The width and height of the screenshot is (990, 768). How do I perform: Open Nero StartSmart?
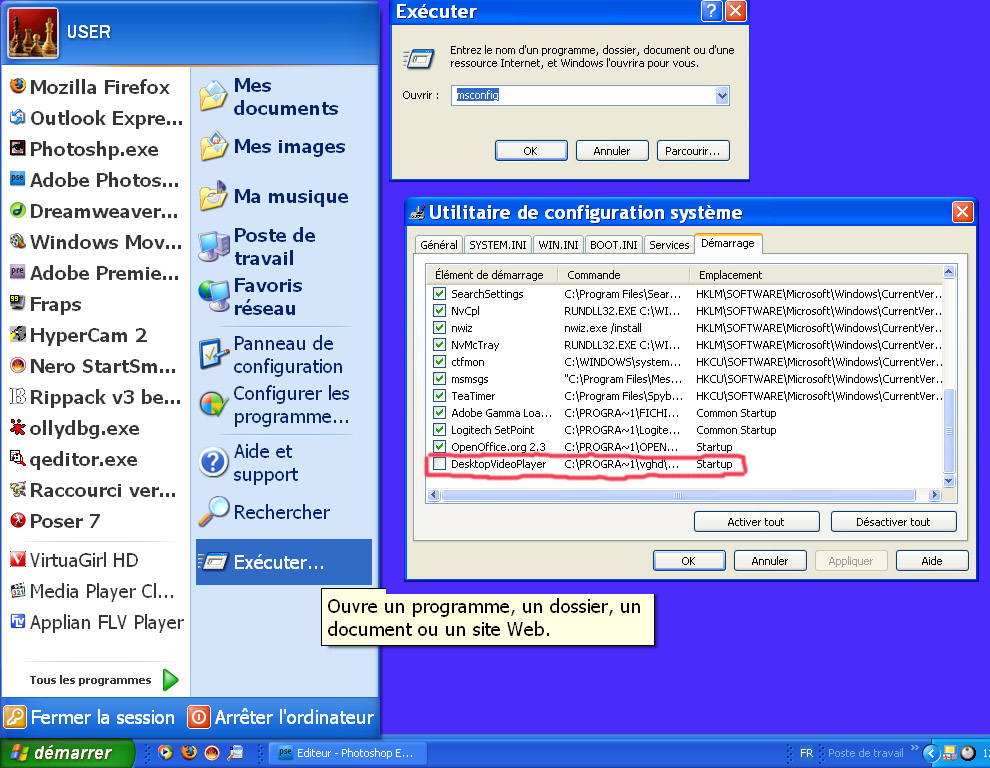point(93,366)
